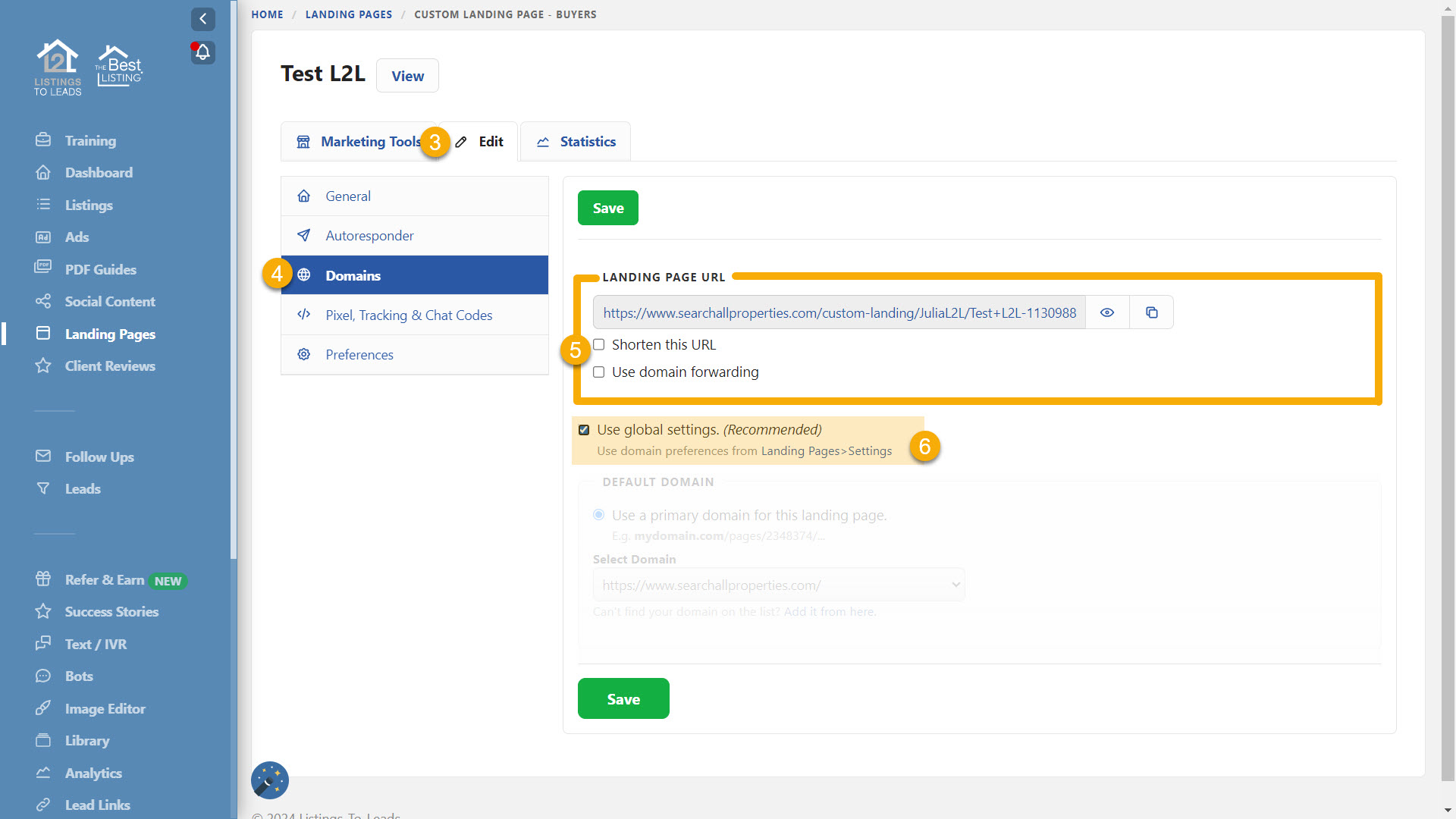Click the bottom Save button

(x=623, y=698)
